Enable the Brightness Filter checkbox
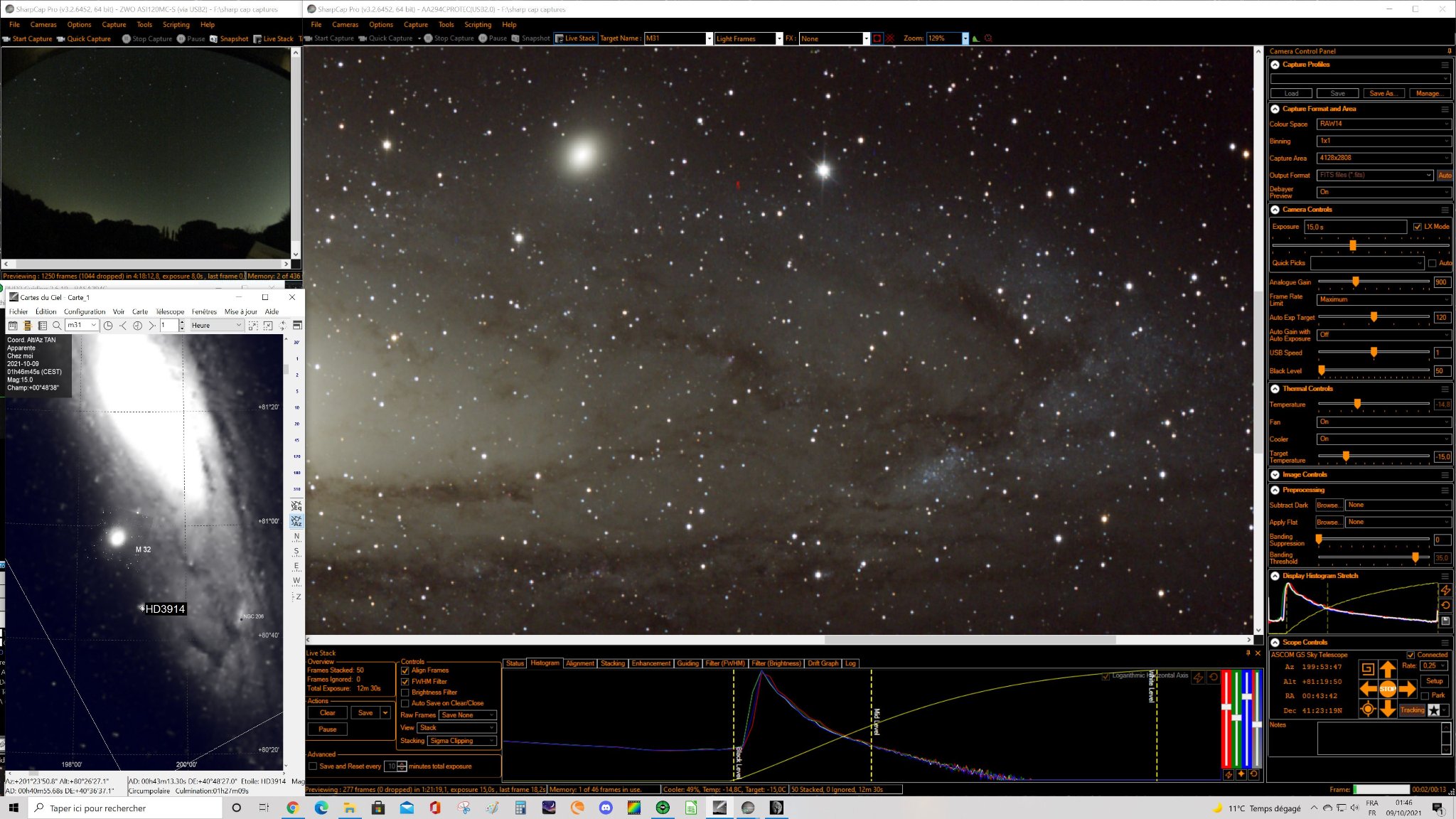 tap(405, 692)
